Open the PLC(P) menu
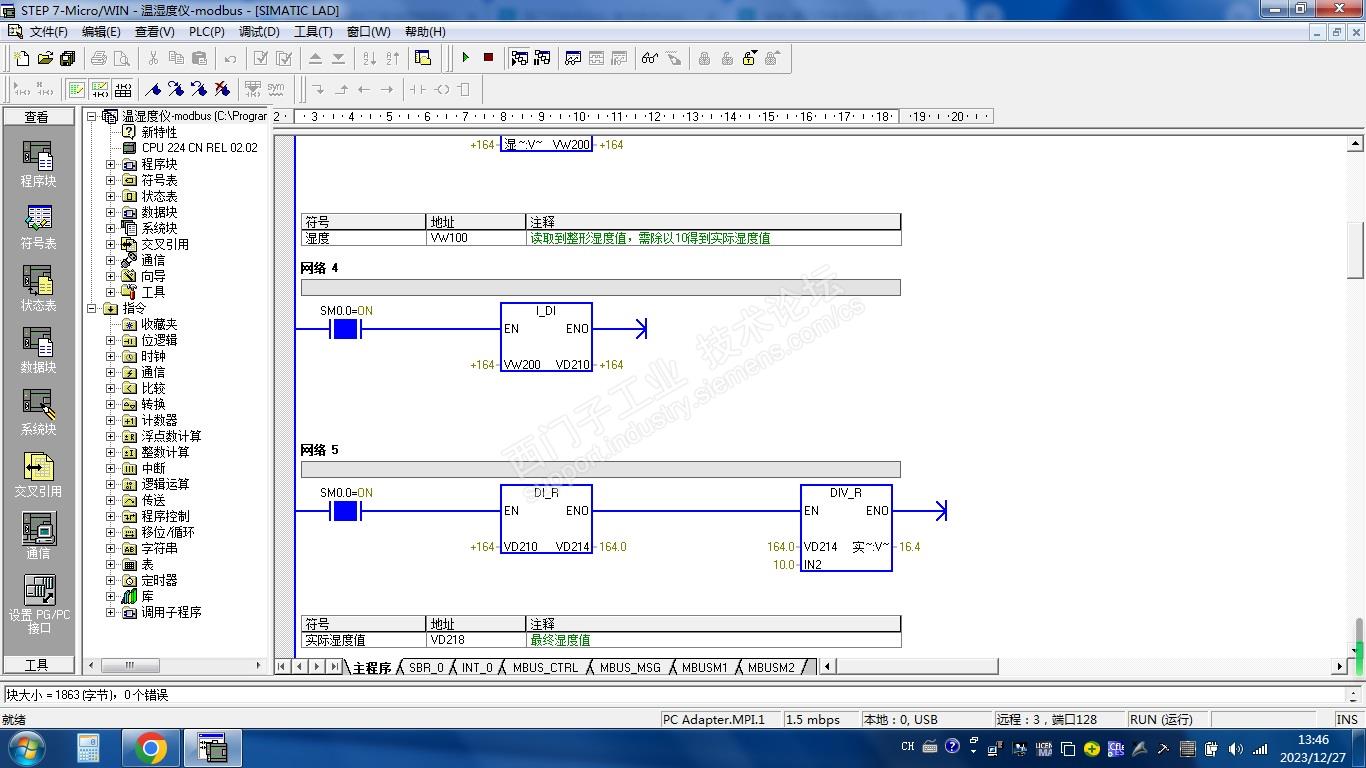The height and width of the screenshot is (768, 1366). [207, 31]
